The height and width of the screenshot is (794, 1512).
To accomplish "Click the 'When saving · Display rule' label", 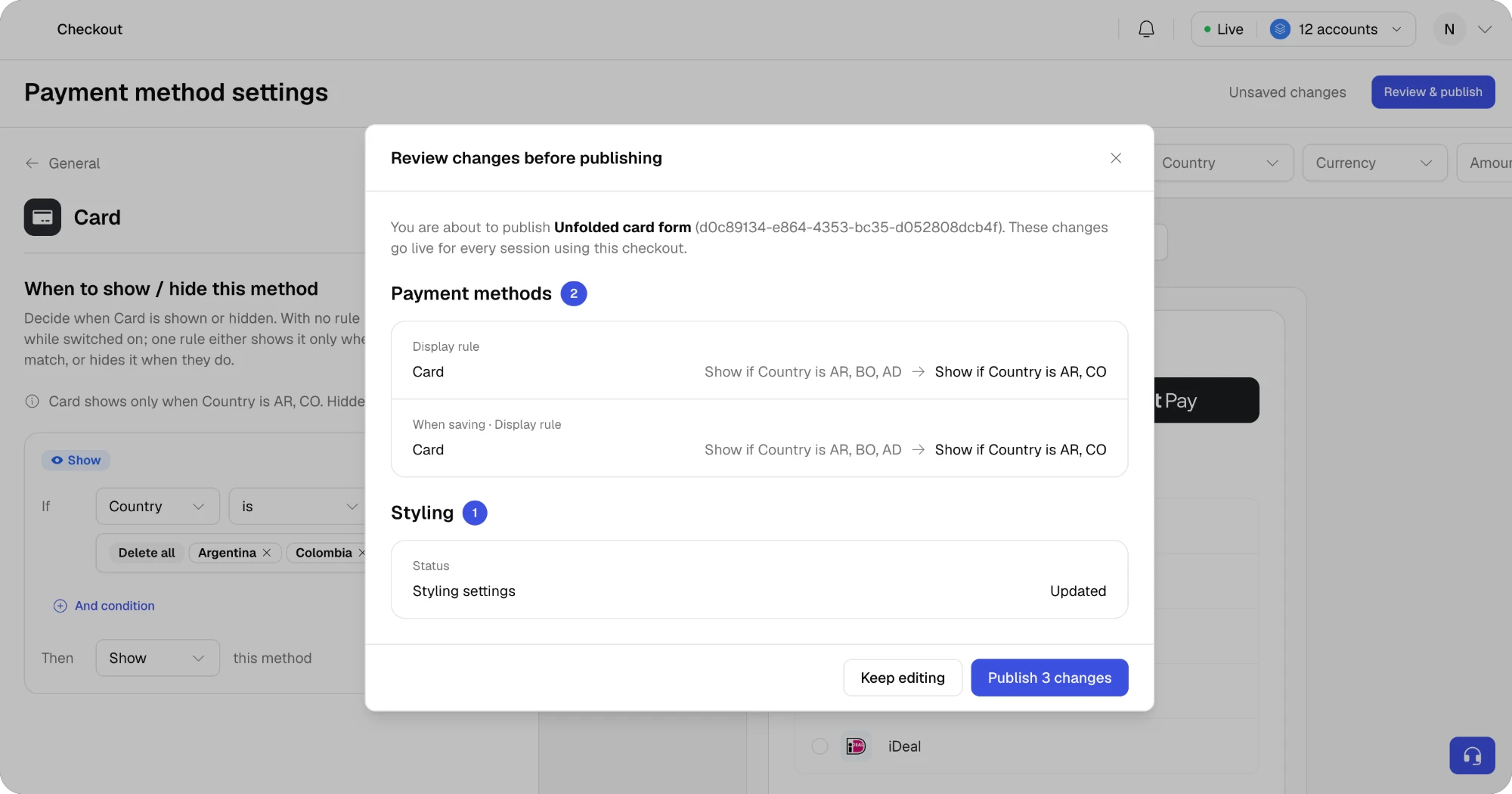I will coord(487,424).
